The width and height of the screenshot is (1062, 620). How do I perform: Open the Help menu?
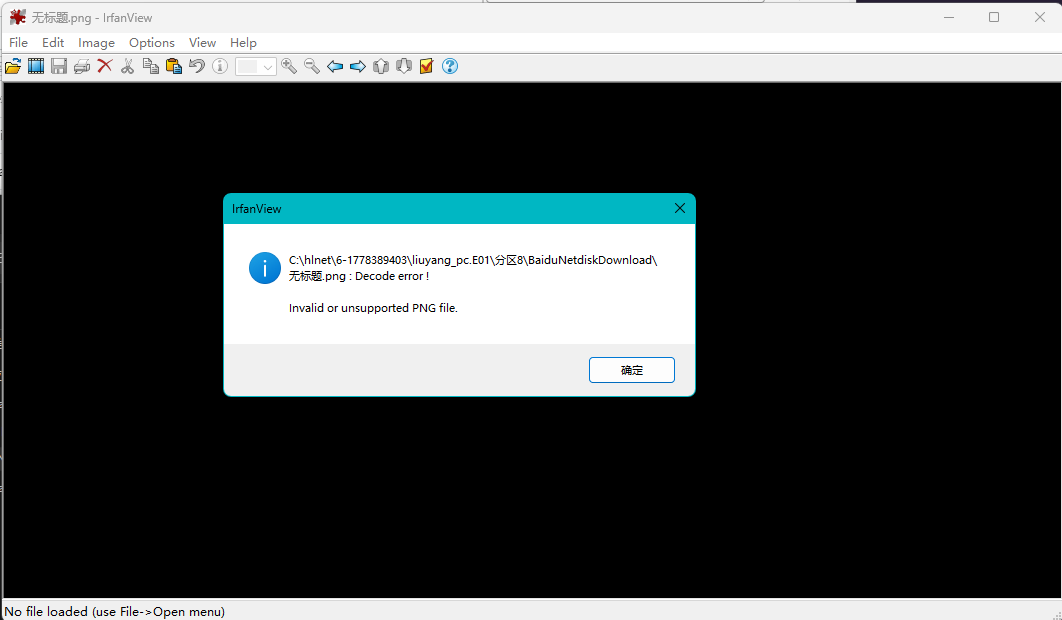243,43
